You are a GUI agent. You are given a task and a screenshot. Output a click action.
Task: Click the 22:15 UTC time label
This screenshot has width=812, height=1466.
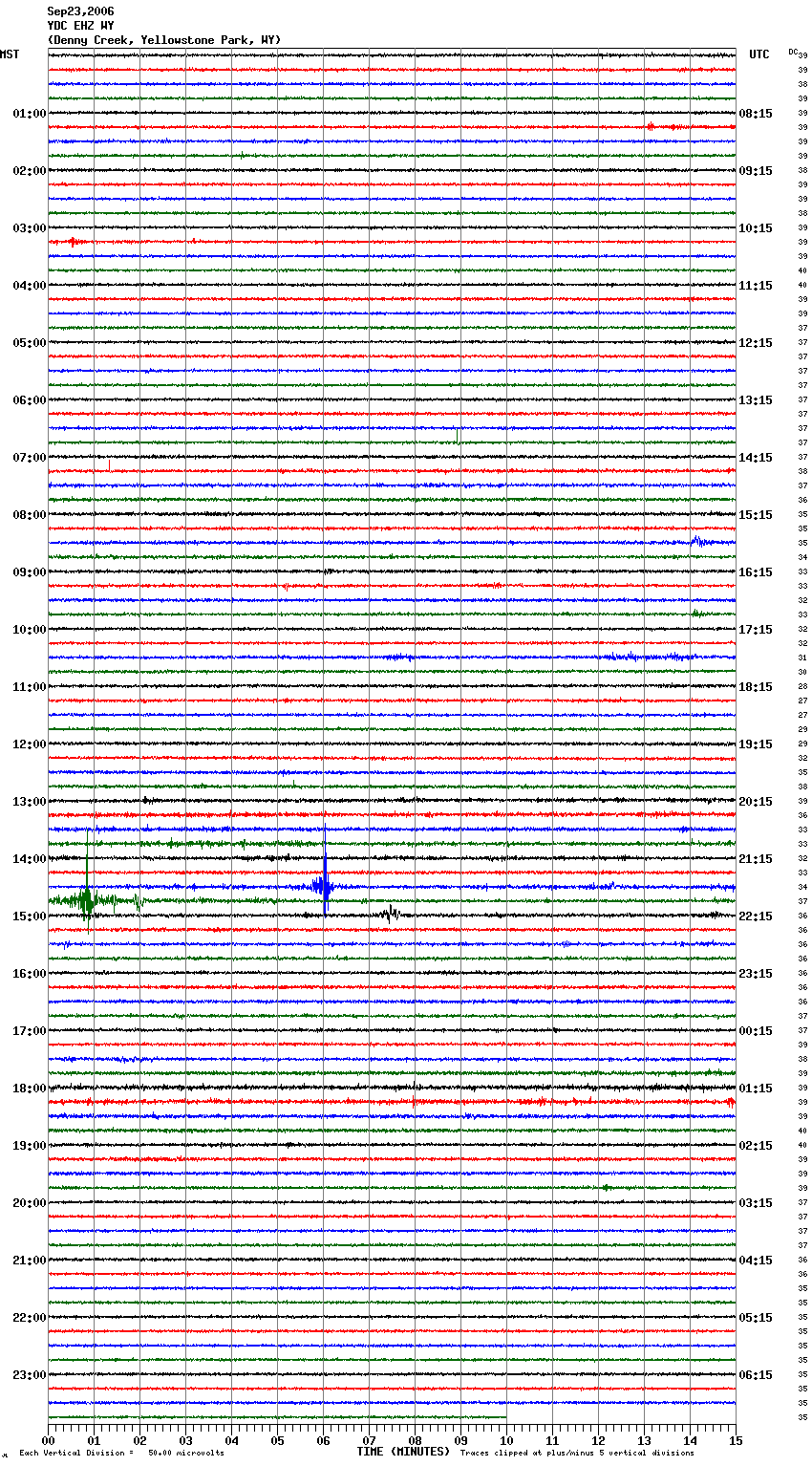click(756, 916)
